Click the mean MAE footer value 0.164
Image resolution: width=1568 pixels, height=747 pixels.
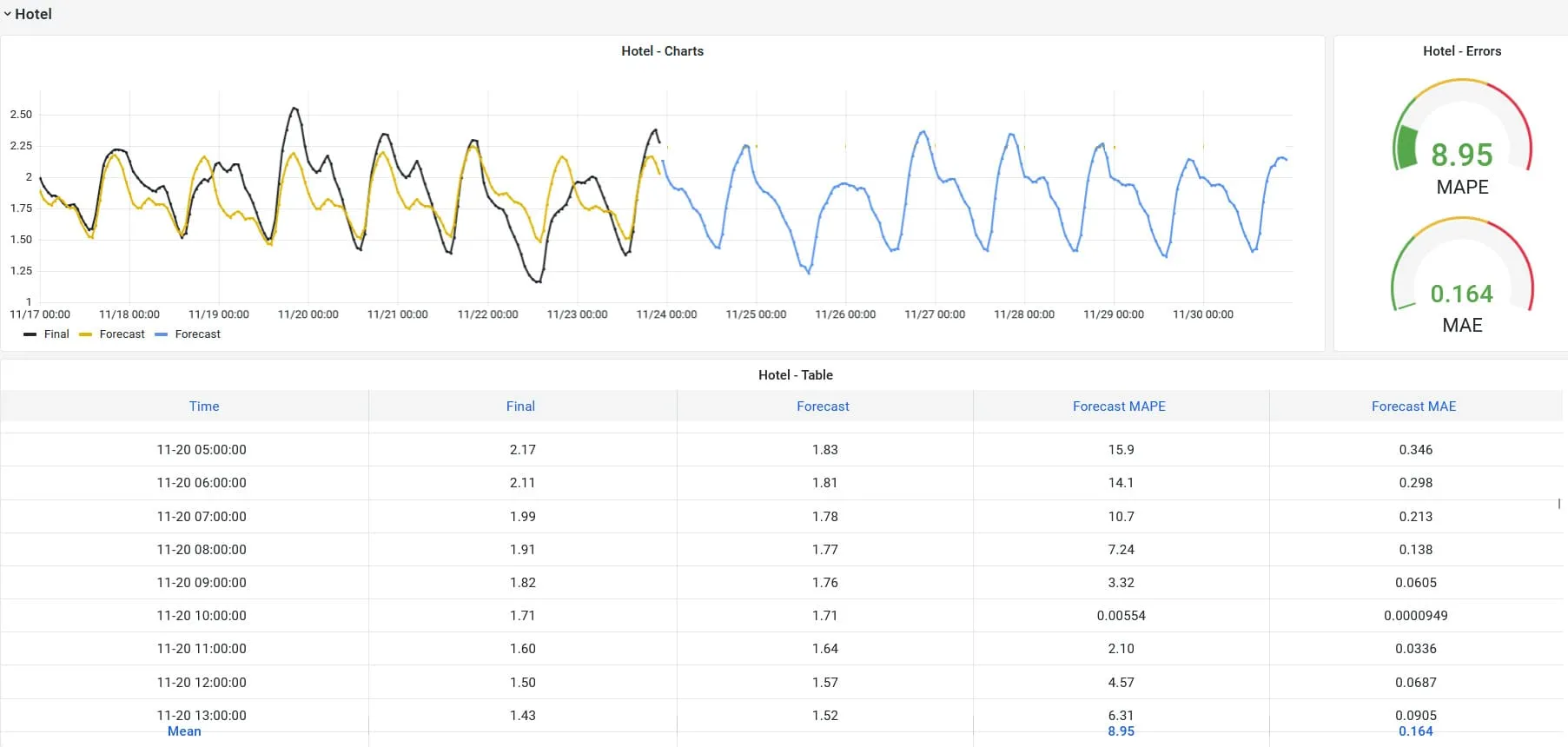tap(1416, 731)
